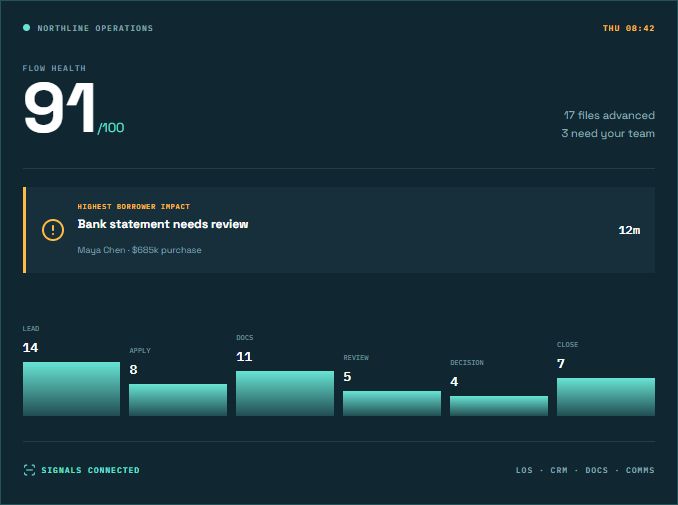Click the 3 need your team text
678x505 pixels.
(608, 134)
